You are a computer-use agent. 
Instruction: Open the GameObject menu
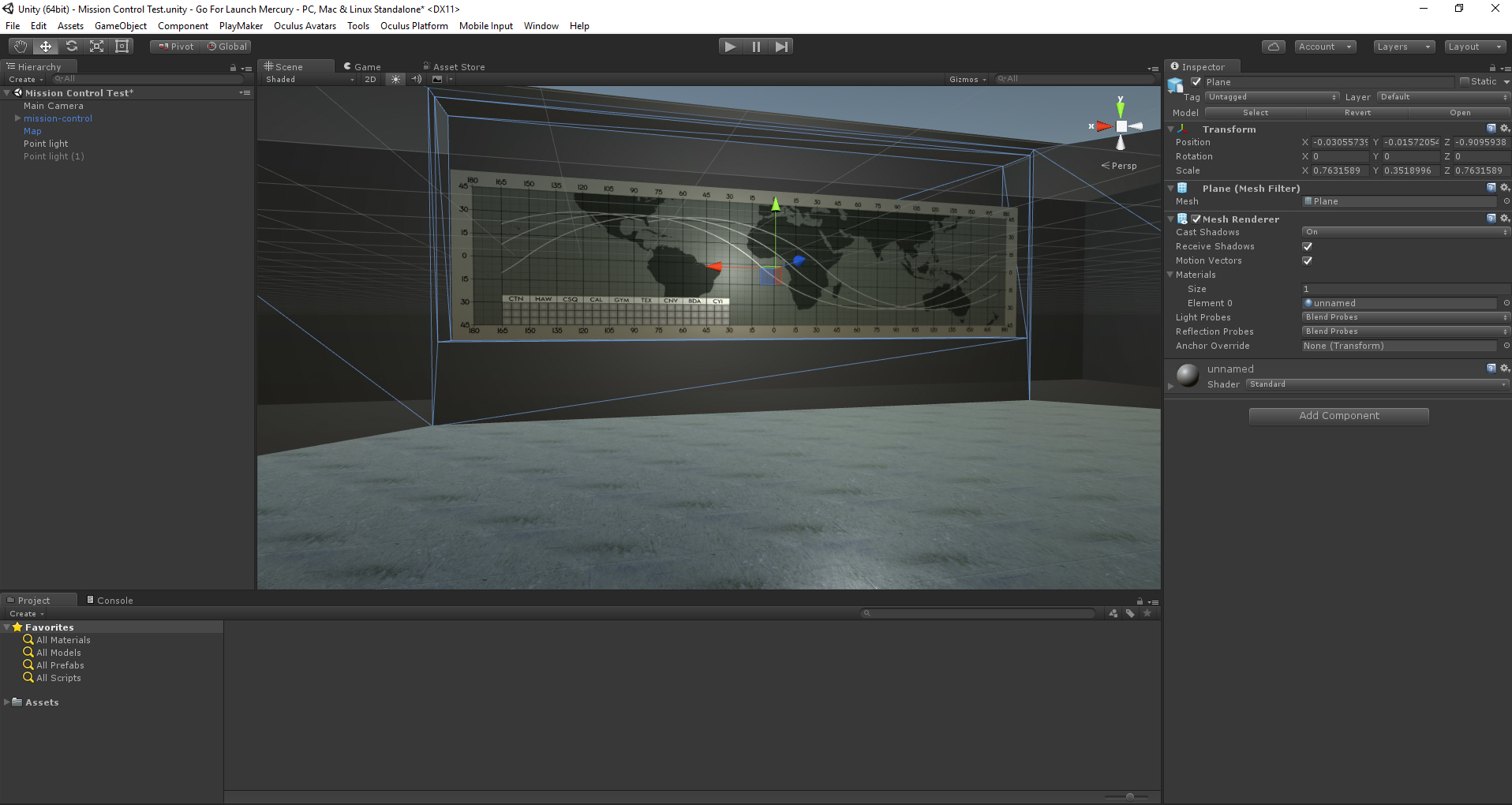pyautogui.click(x=120, y=26)
